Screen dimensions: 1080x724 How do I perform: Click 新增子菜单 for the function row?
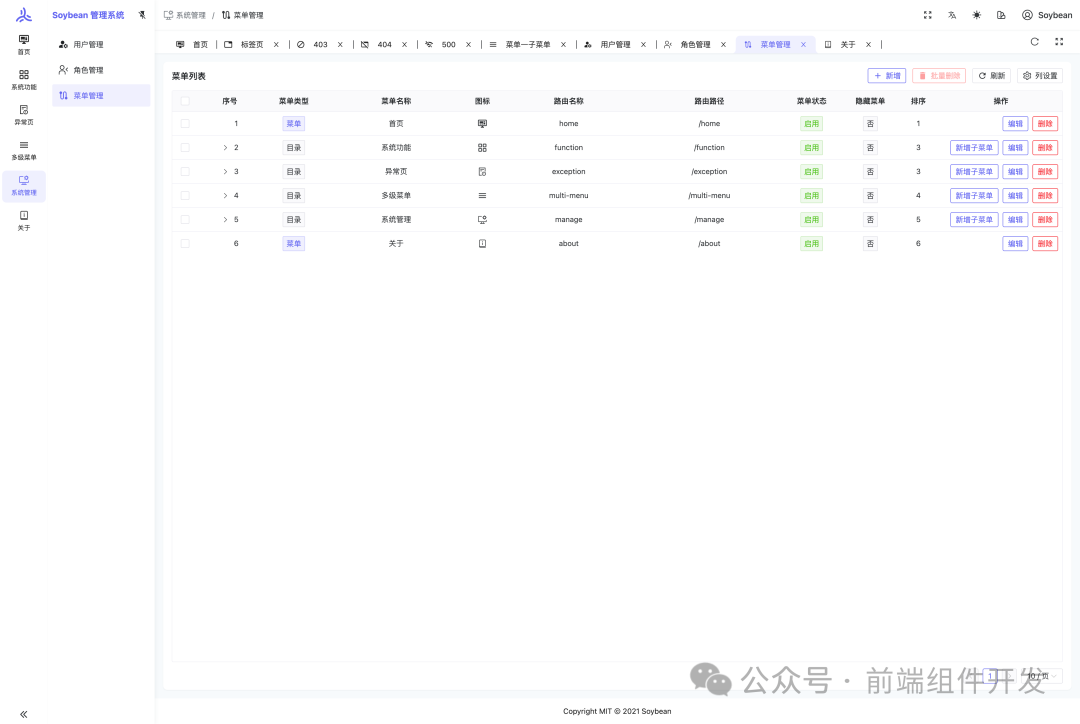click(x=974, y=147)
